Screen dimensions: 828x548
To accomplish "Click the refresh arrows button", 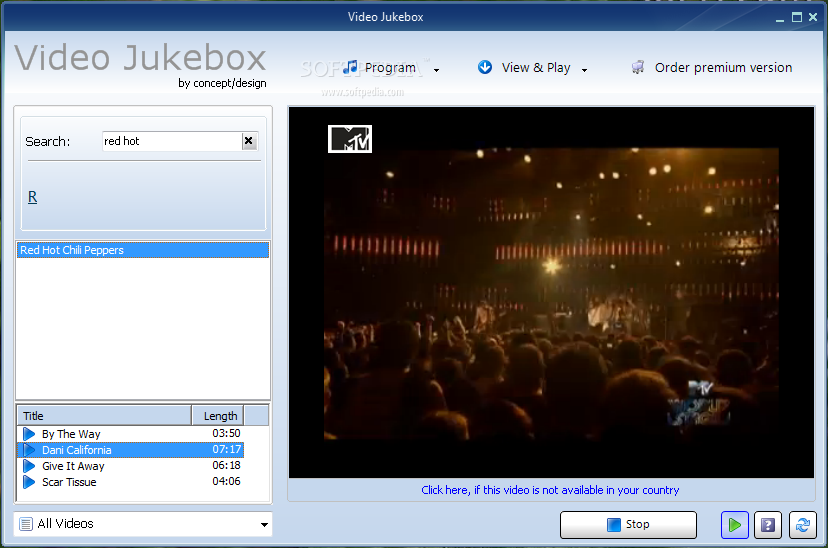I will click(x=803, y=525).
